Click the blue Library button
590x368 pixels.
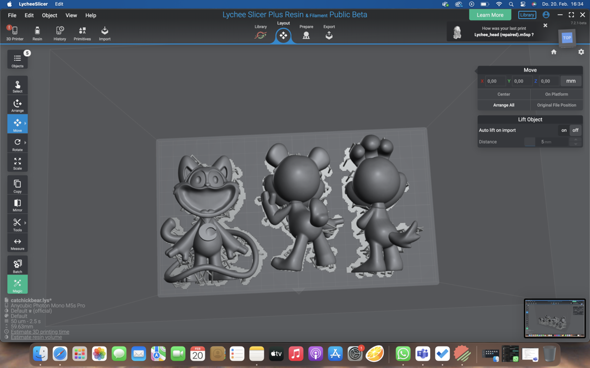point(527,15)
